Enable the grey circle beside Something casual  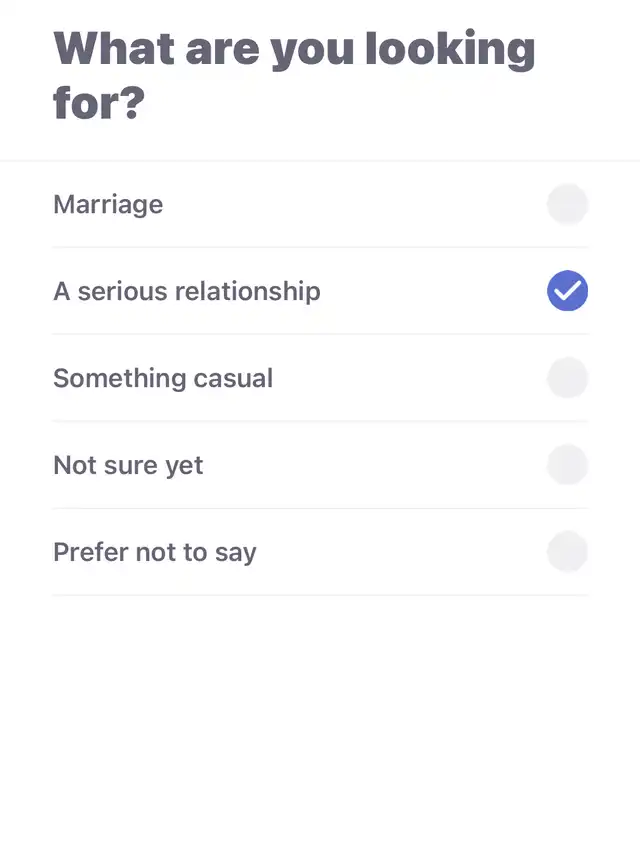567,378
